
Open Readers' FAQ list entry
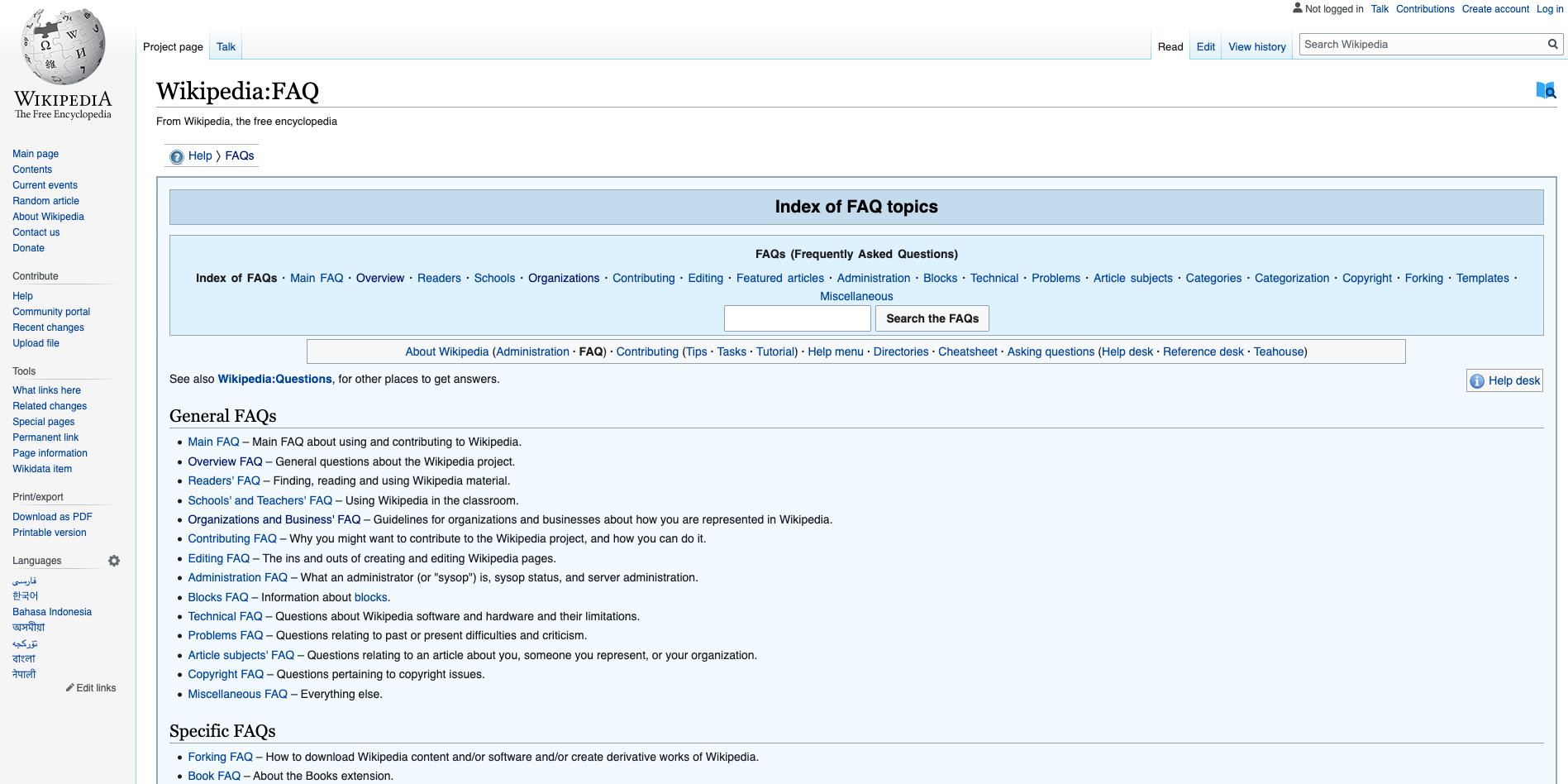(x=224, y=480)
